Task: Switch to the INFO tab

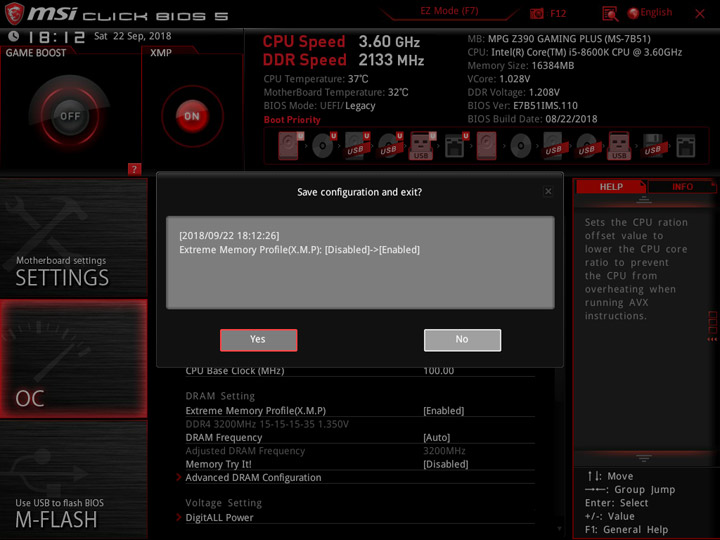Action: 682,187
